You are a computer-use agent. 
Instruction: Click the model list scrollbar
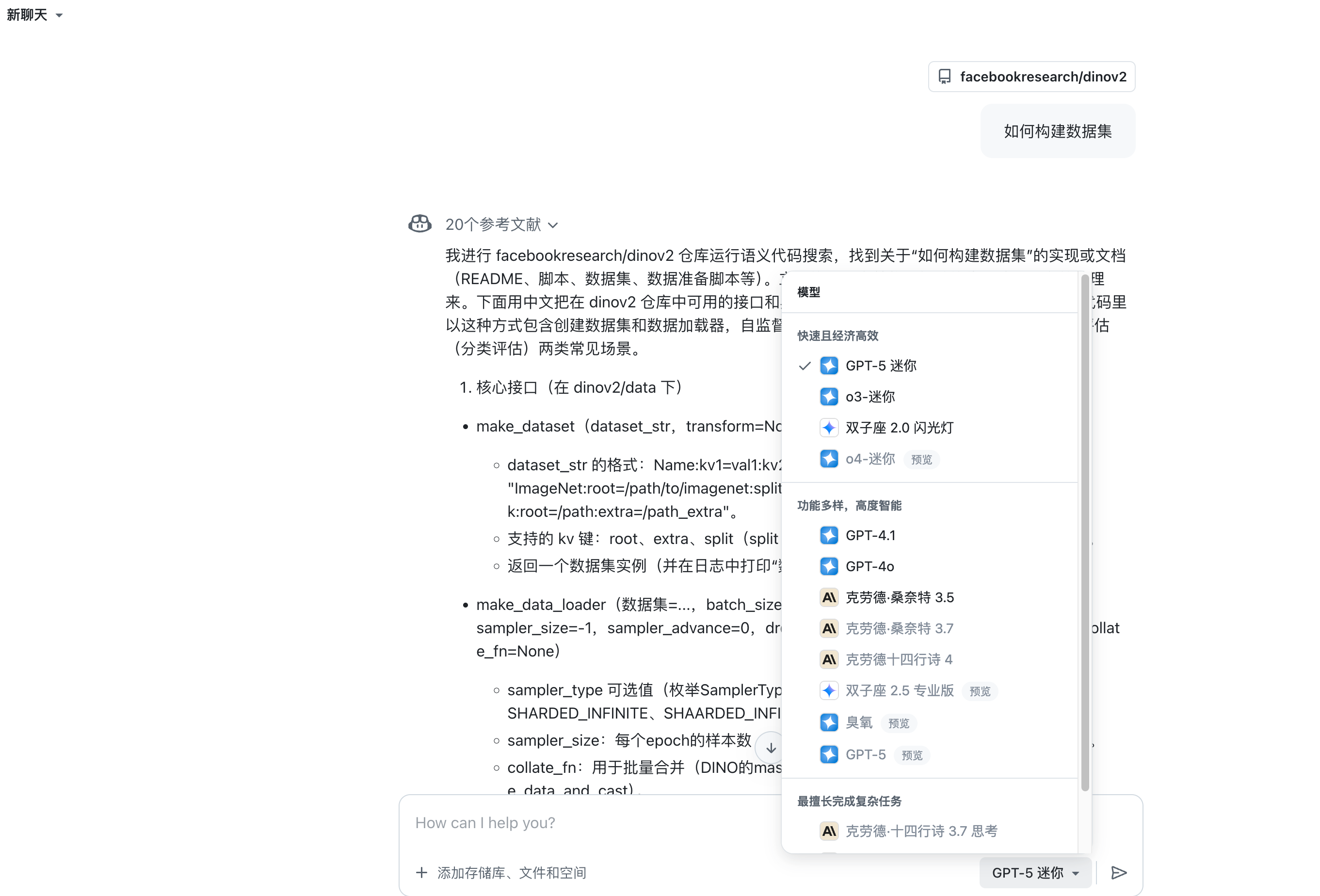point(1085,534)
